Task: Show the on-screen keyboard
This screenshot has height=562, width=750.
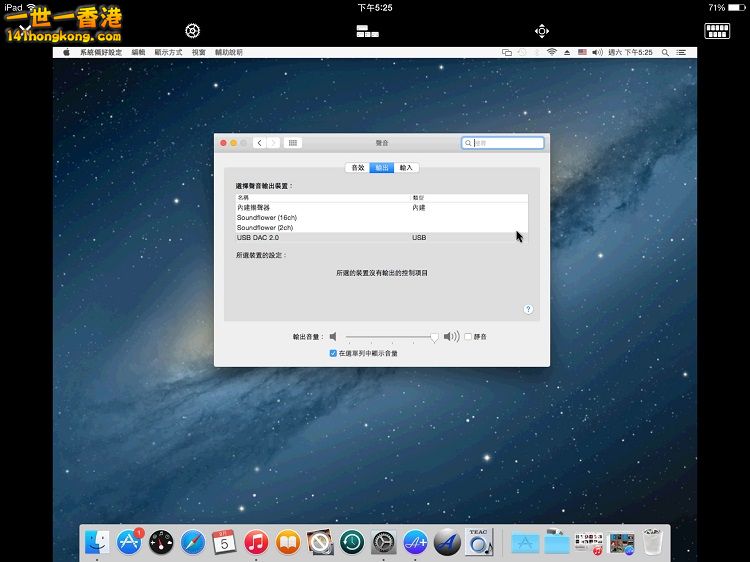Action: (x=717, y=31)
